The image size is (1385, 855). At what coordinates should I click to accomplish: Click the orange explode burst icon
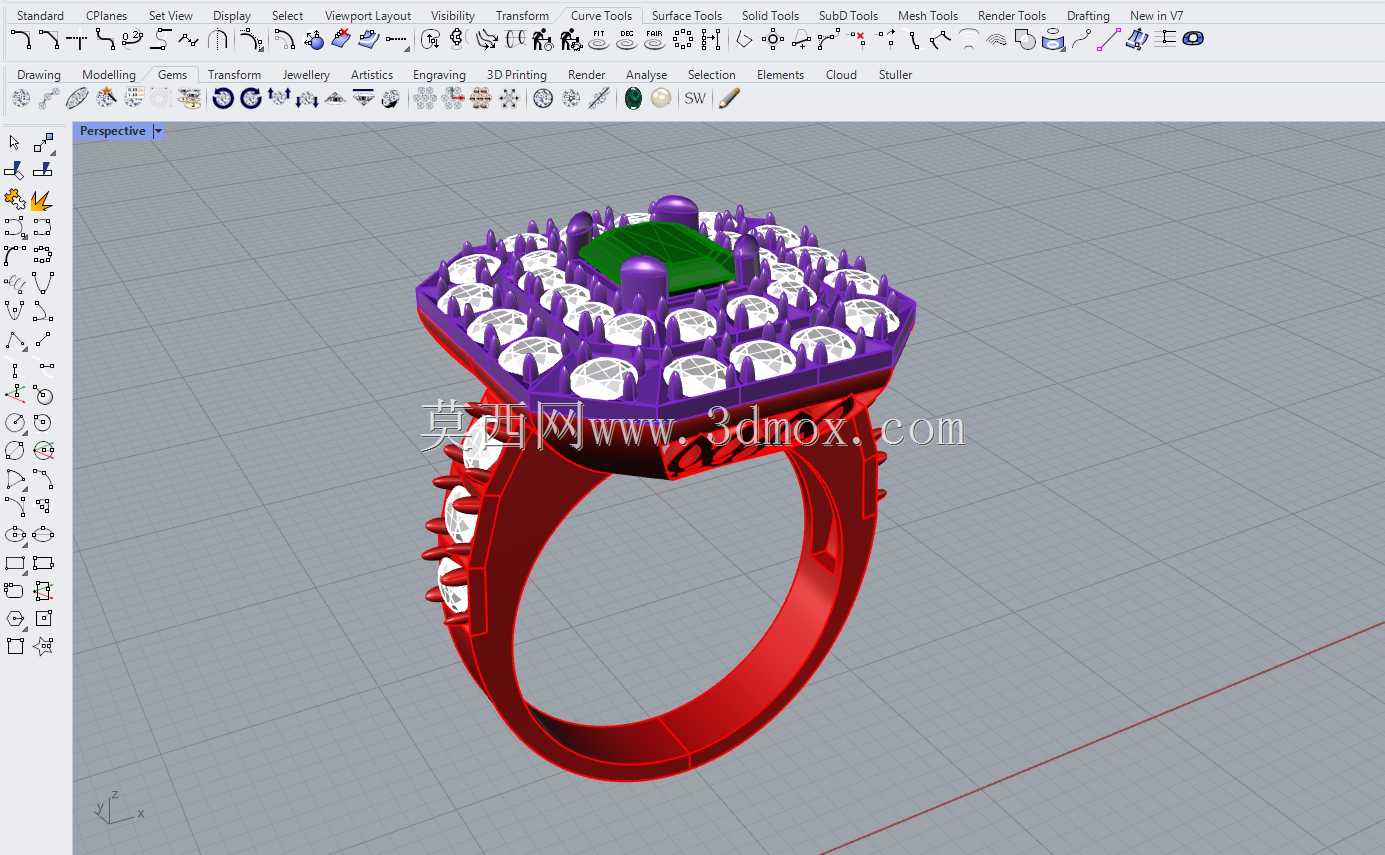42,199
